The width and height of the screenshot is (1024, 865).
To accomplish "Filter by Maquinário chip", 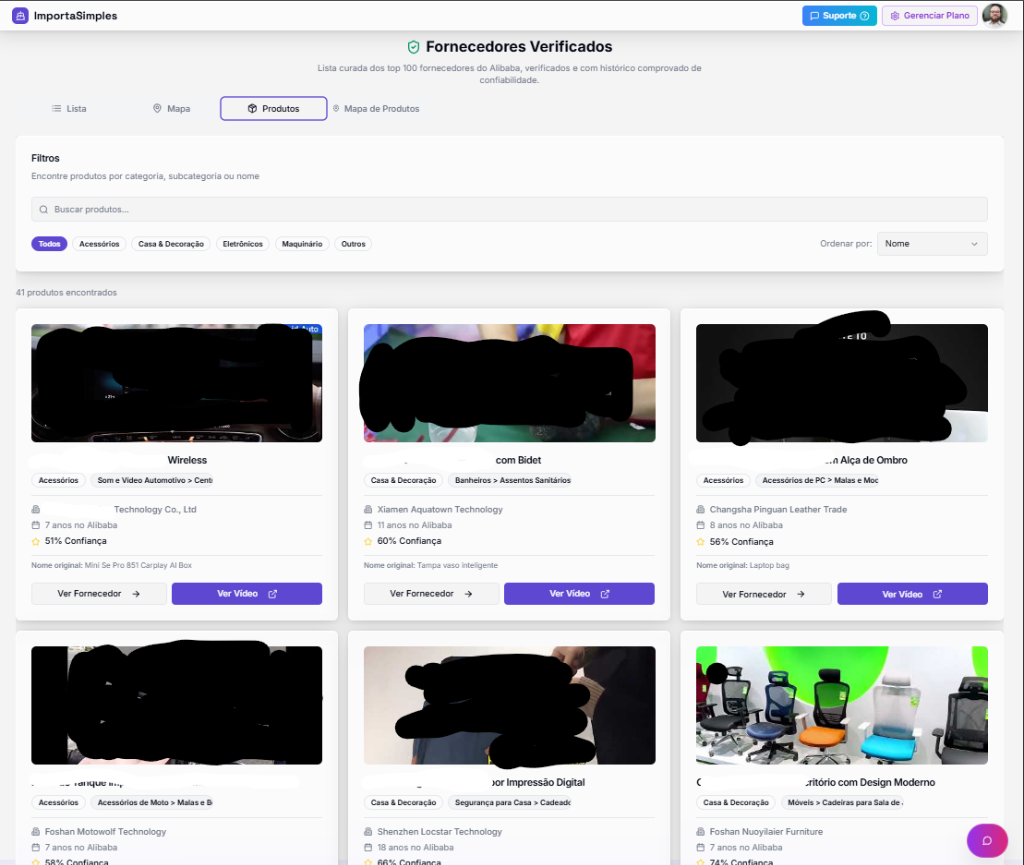I will (302, 244).
